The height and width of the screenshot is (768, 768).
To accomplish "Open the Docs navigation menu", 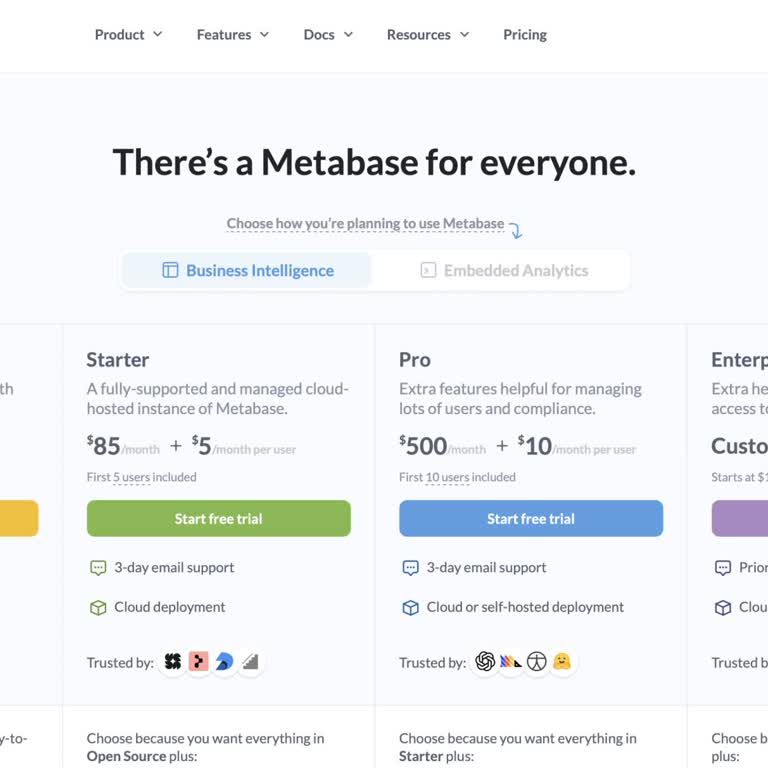I will coord(328,35).
